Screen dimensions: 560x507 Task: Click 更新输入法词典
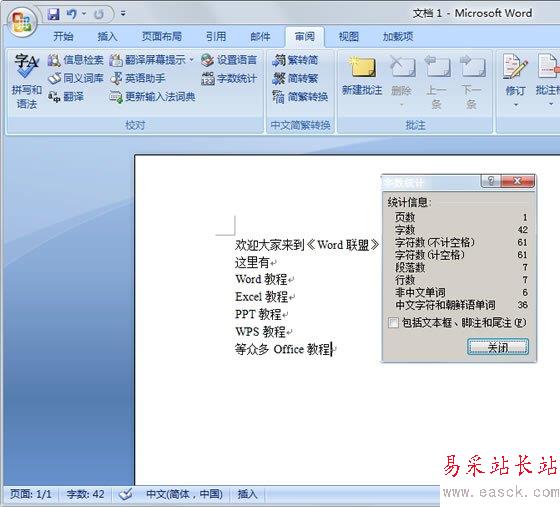(x=152, y=96)
